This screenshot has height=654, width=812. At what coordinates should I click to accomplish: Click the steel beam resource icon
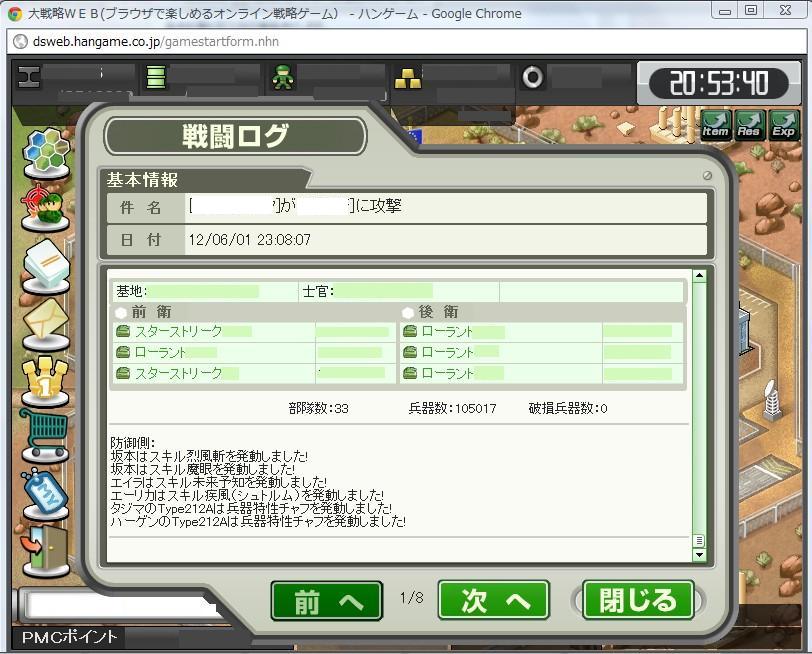click(x=29, y=78)
